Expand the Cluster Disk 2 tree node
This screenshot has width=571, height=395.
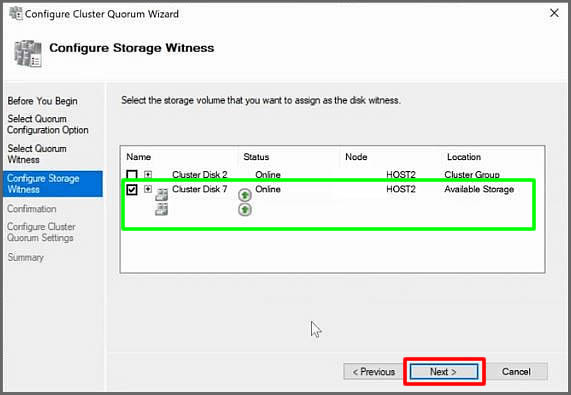click(x=148, y=174)
